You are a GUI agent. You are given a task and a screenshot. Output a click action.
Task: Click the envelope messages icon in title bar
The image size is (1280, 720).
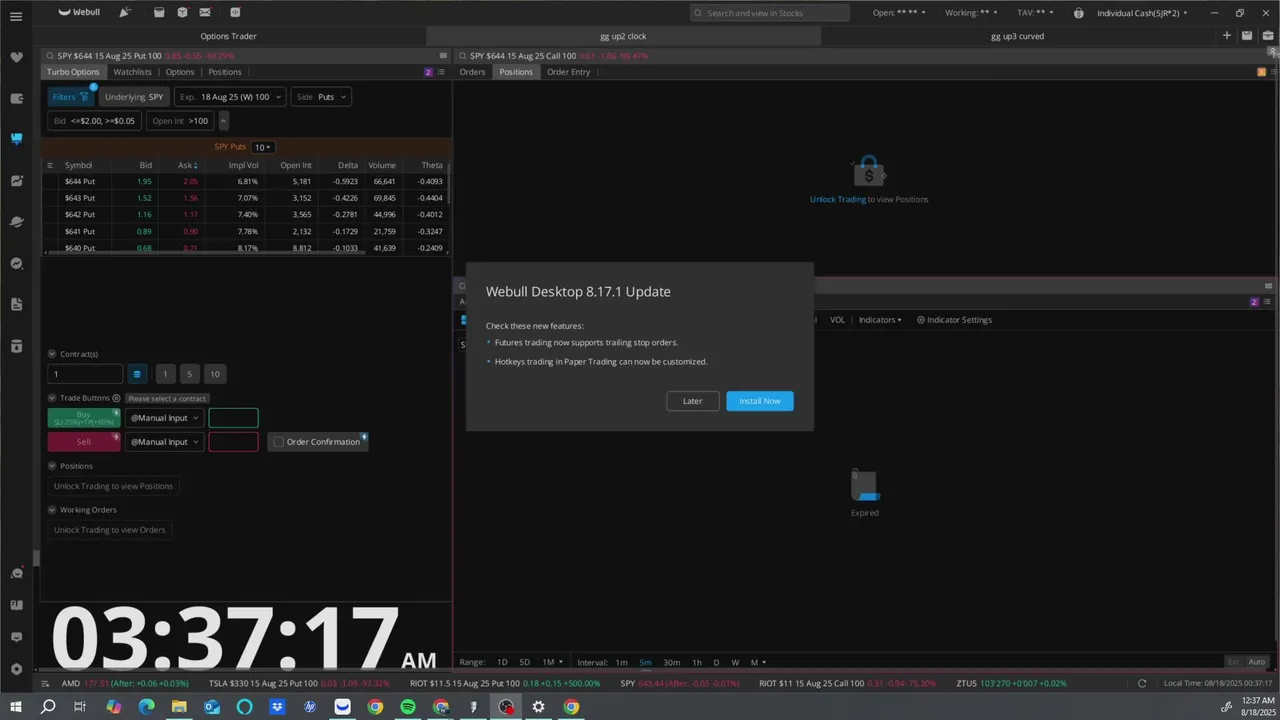(205, 12)
